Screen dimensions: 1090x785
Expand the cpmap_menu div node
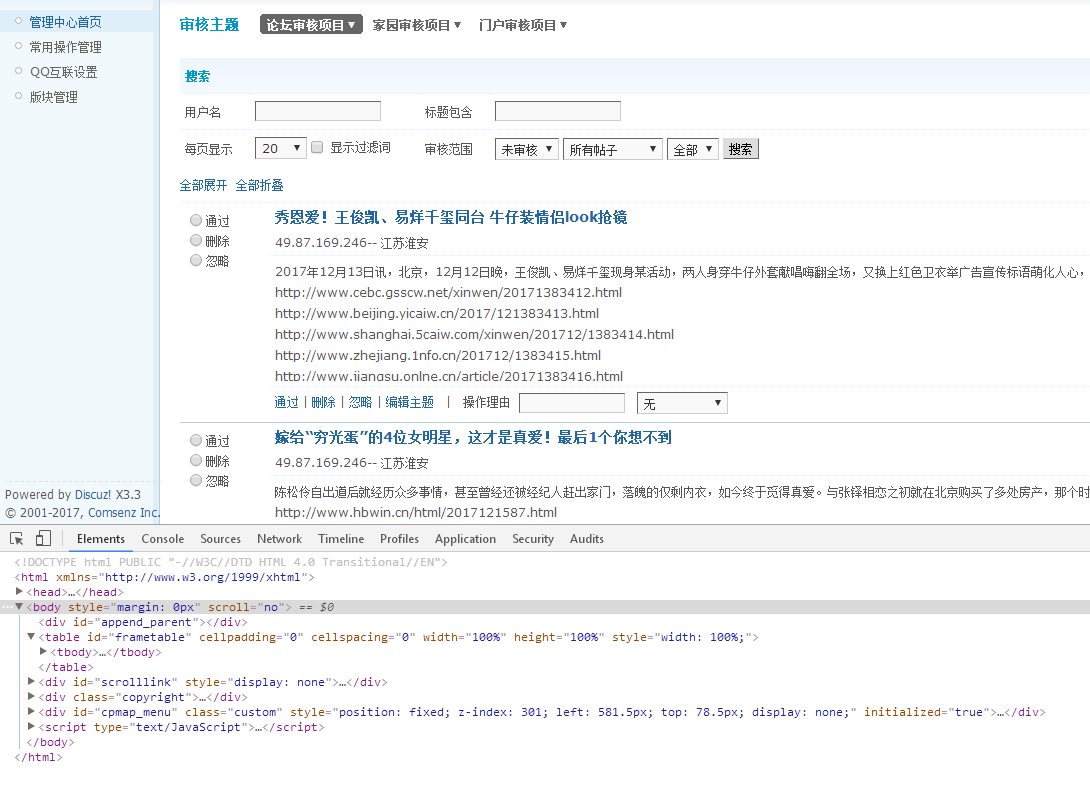tap(31, 712)
